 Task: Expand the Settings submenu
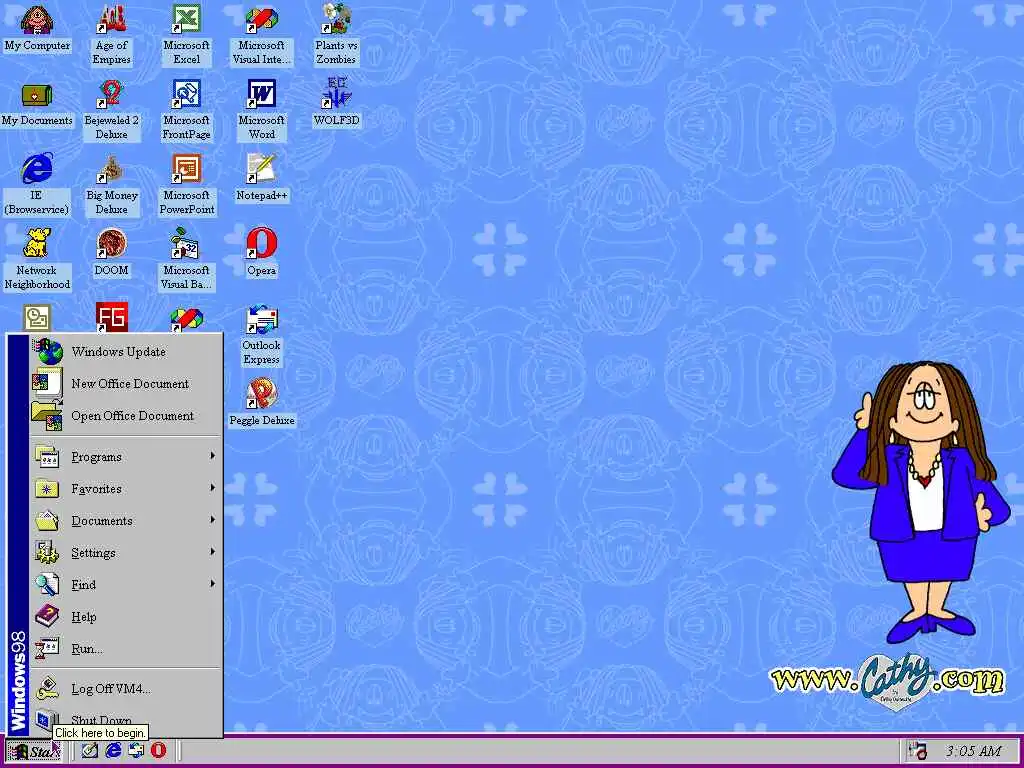coord(126,552)
